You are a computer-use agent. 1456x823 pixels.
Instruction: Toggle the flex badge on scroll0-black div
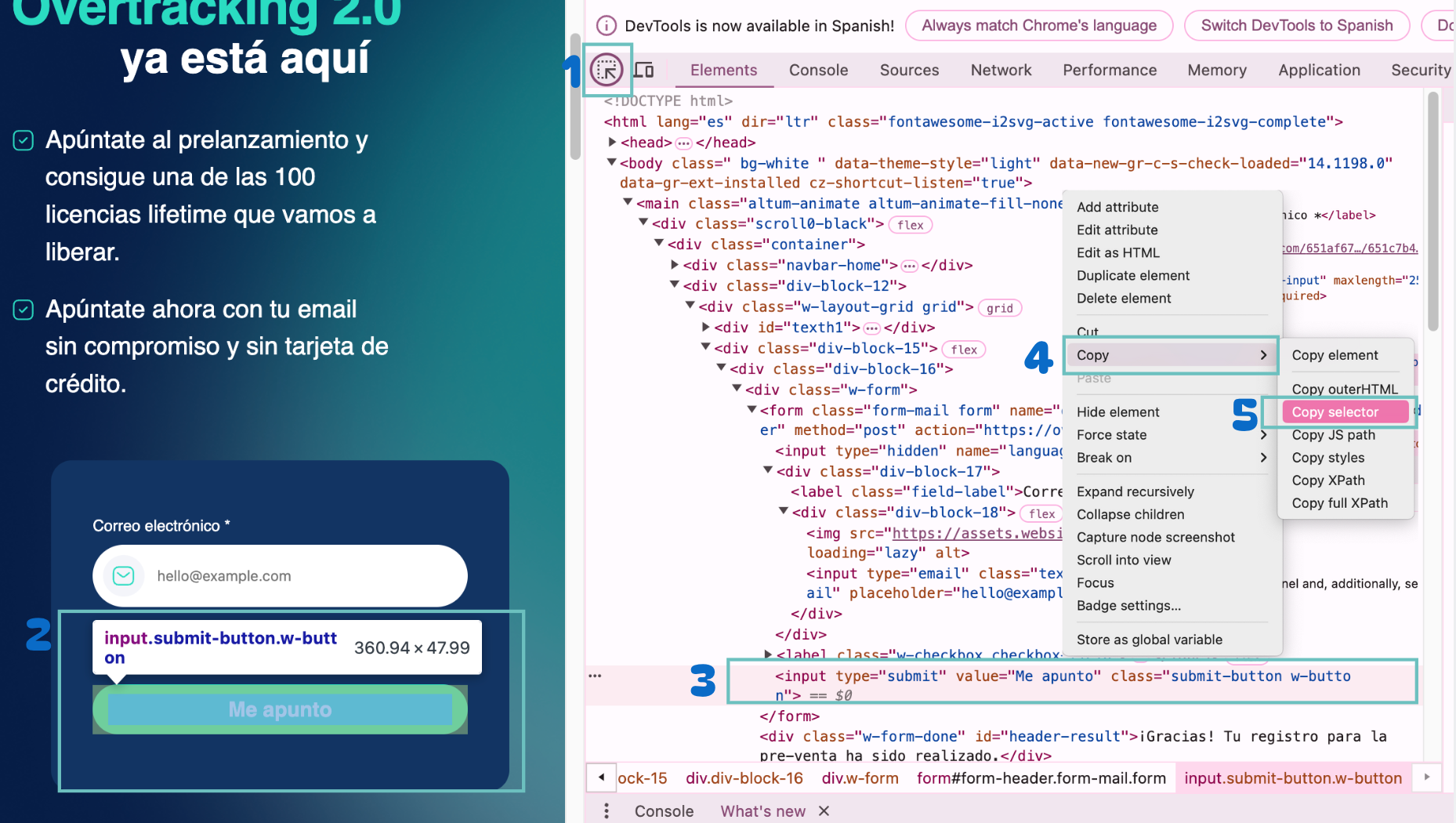tap(911, 225)
